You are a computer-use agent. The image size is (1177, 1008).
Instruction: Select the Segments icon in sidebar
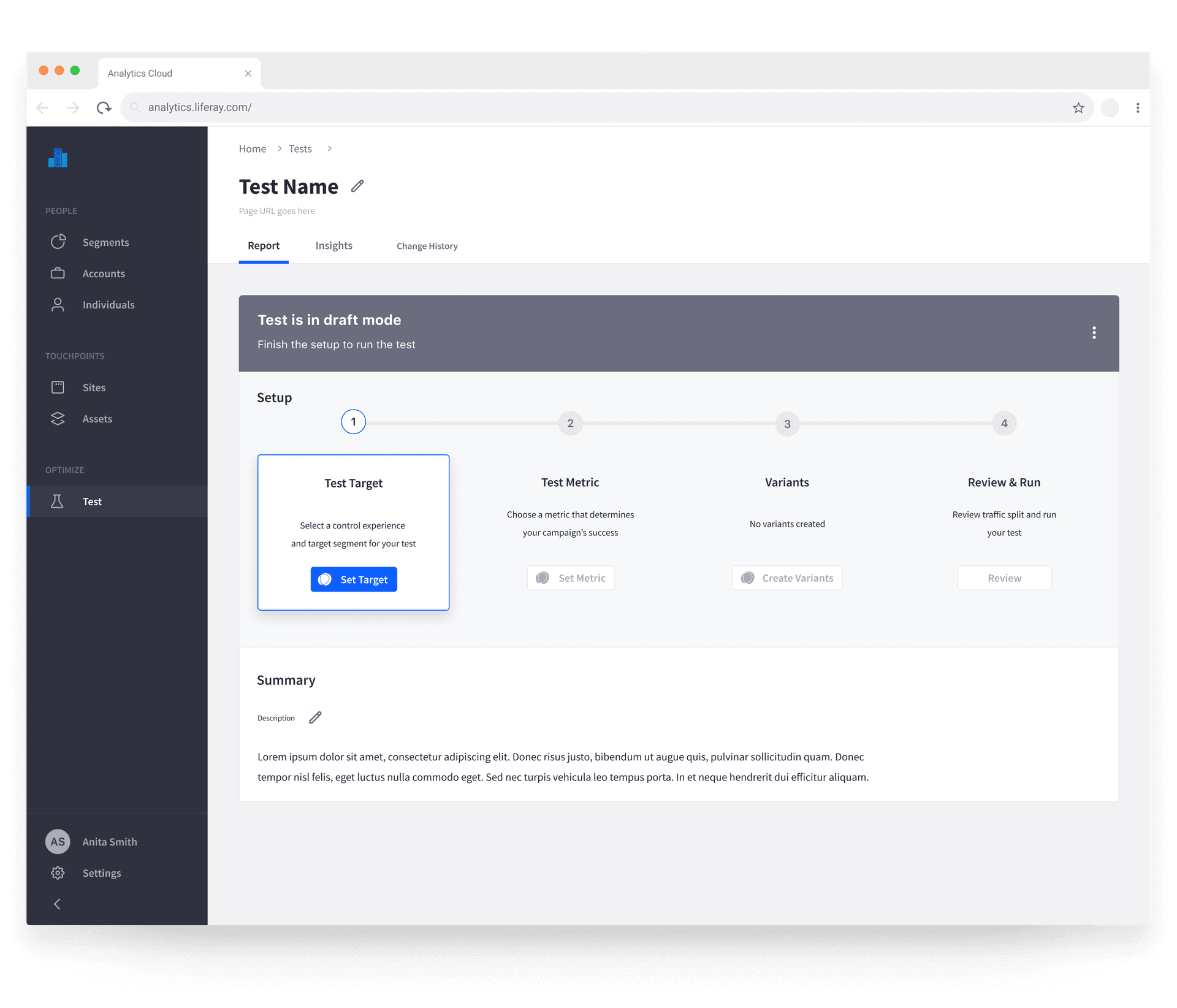[x=58, y=242]
